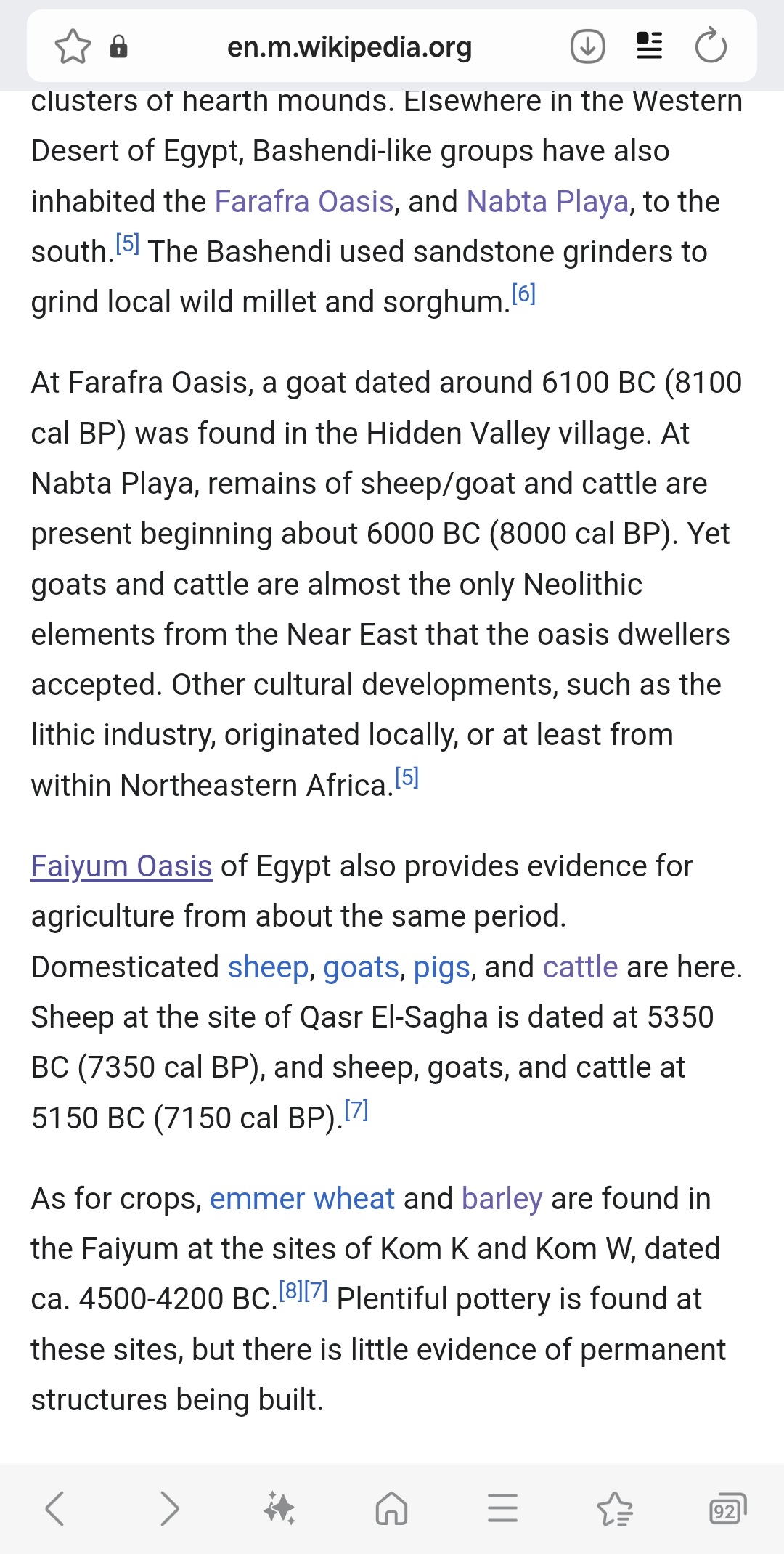Go to browser home page
The height and width of the screenshot is (1554, 784).
pyautogui.click(x=391, y=1508)
